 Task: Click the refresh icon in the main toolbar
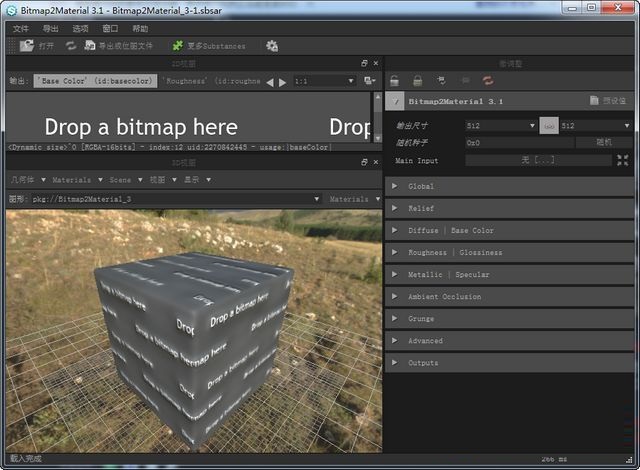click(x=71, y=46)
